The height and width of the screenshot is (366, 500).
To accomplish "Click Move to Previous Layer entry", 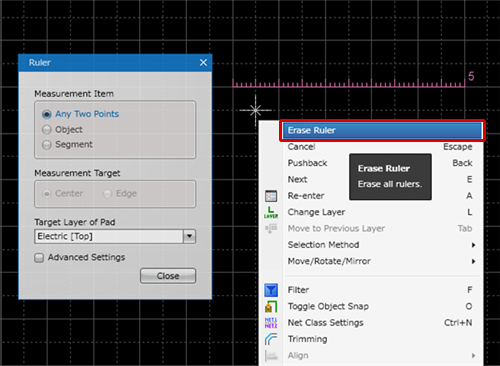I will coord(382,229).
